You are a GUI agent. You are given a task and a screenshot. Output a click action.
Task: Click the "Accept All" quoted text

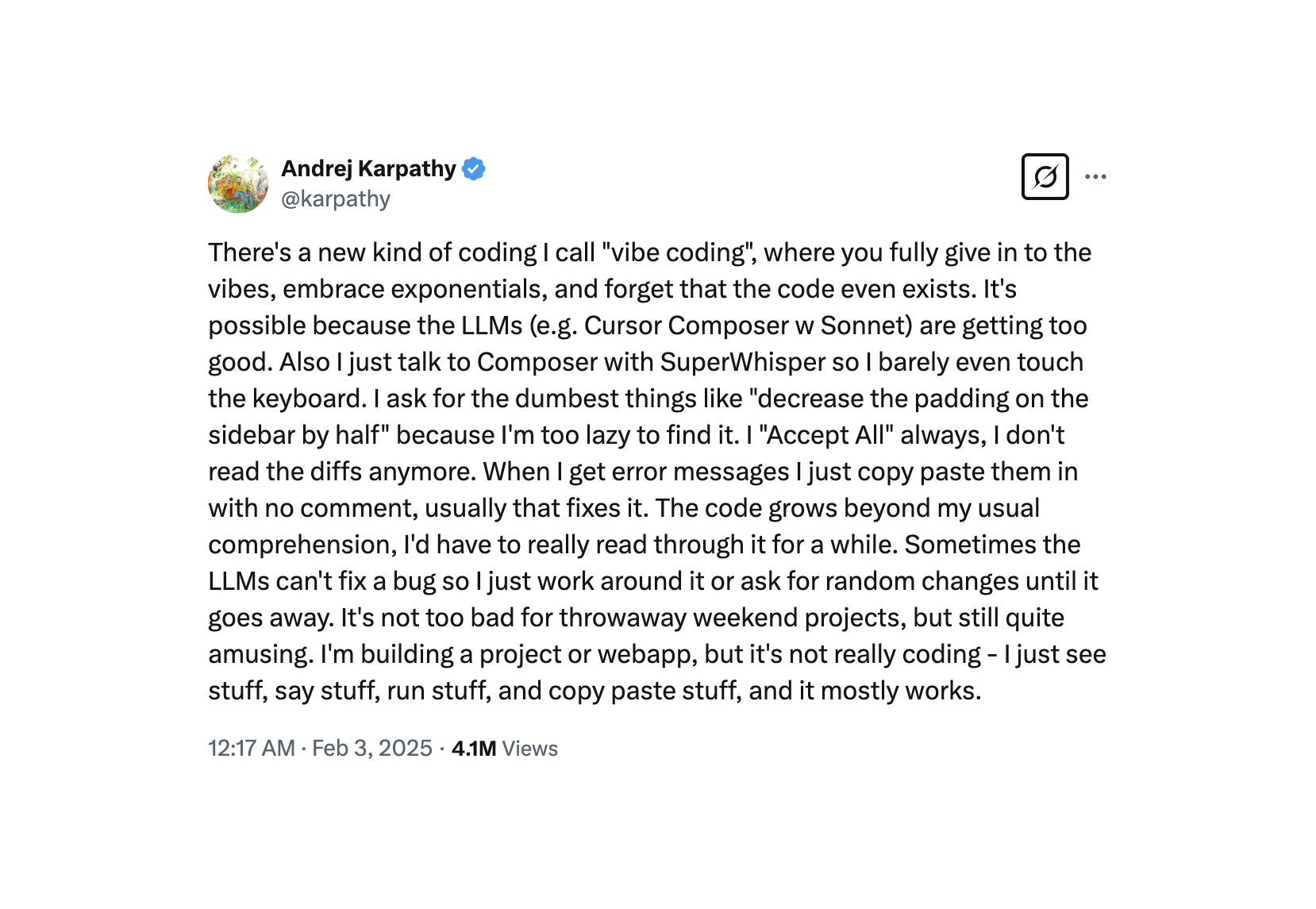[x=825, y=435]
